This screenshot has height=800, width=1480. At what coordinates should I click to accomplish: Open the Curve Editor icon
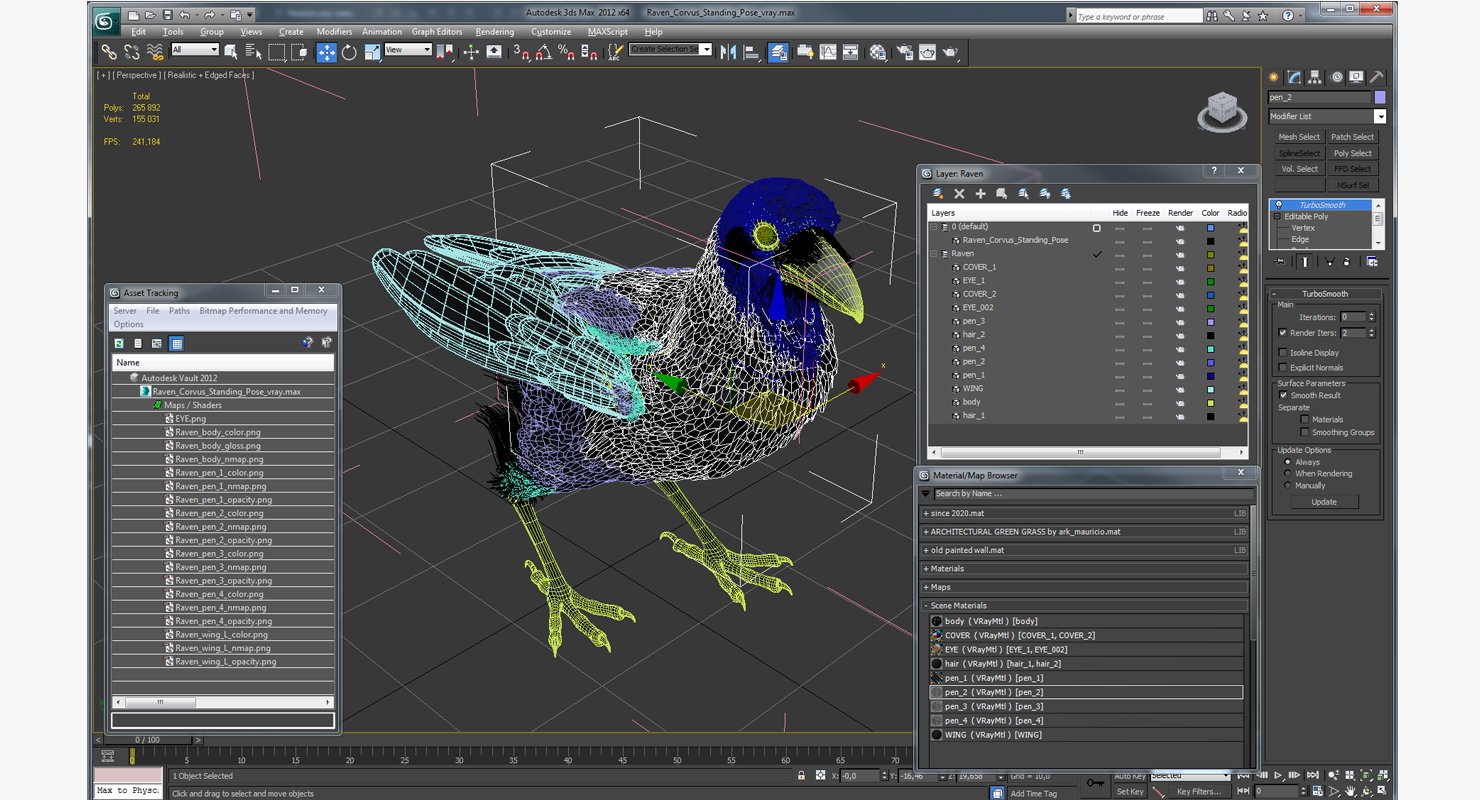point(828,52)
